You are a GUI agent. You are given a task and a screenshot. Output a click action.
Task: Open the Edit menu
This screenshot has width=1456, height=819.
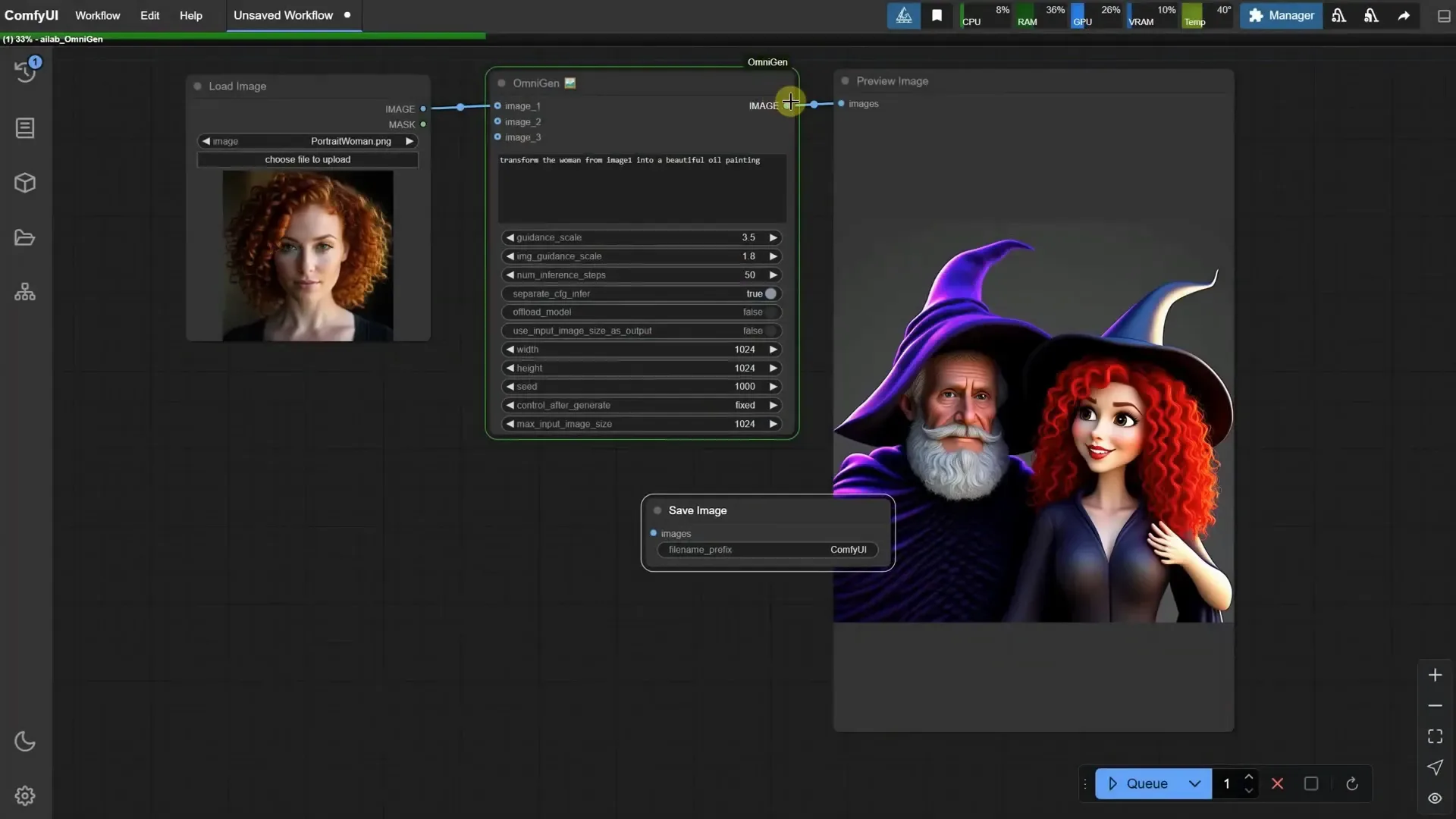pos(149,15)
